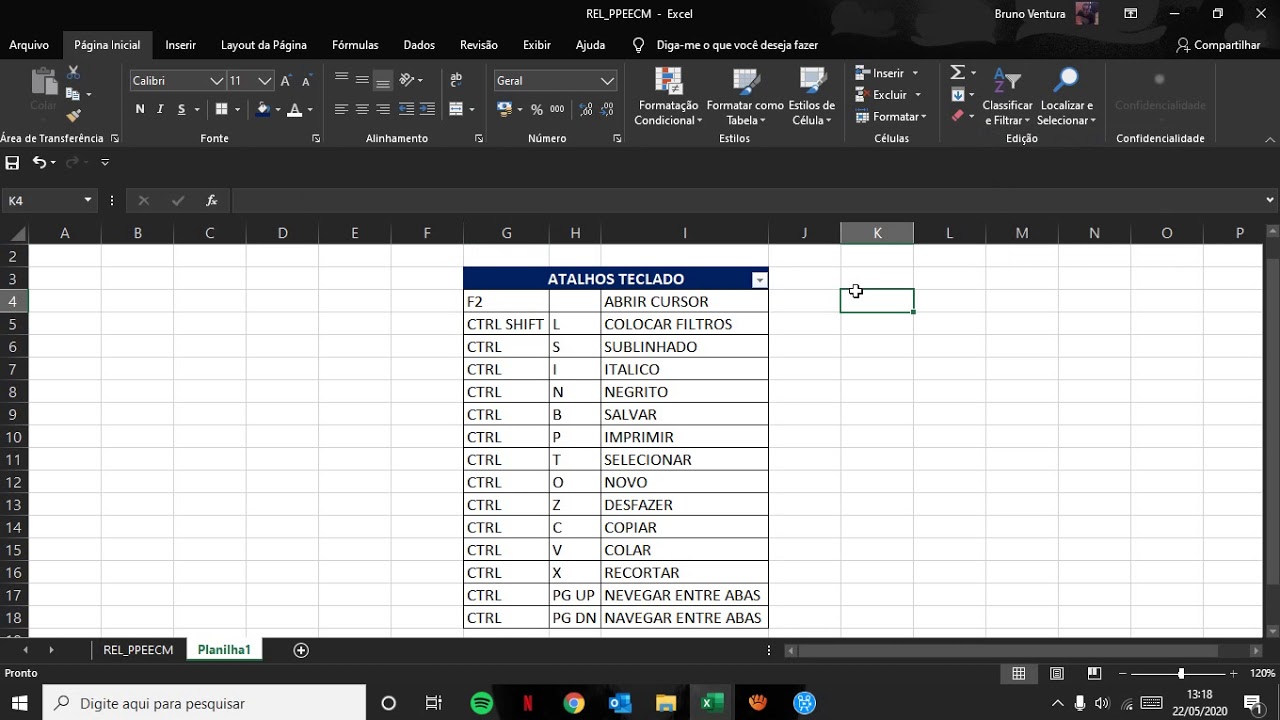Click the Fill down arrow icon
Image resolution: width=1280 pixels, height=720 pixels.
957,95
